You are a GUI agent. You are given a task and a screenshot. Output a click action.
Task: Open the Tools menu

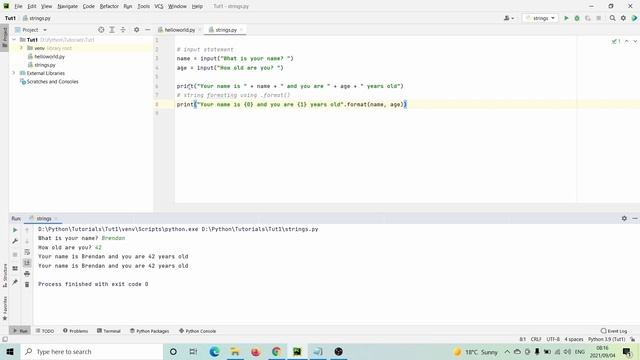point(143,6)
